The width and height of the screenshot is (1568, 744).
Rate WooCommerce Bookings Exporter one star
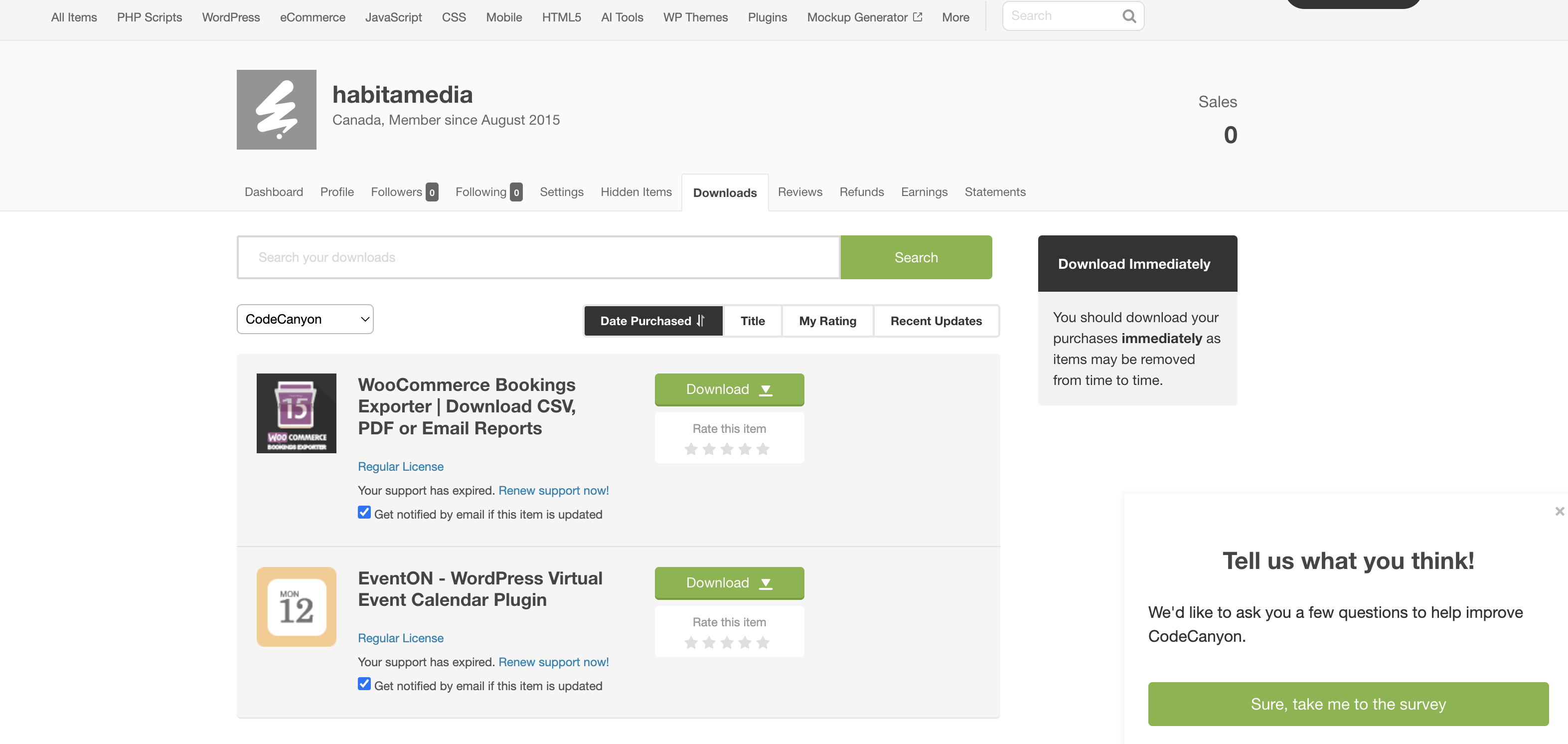pos(691,449)
